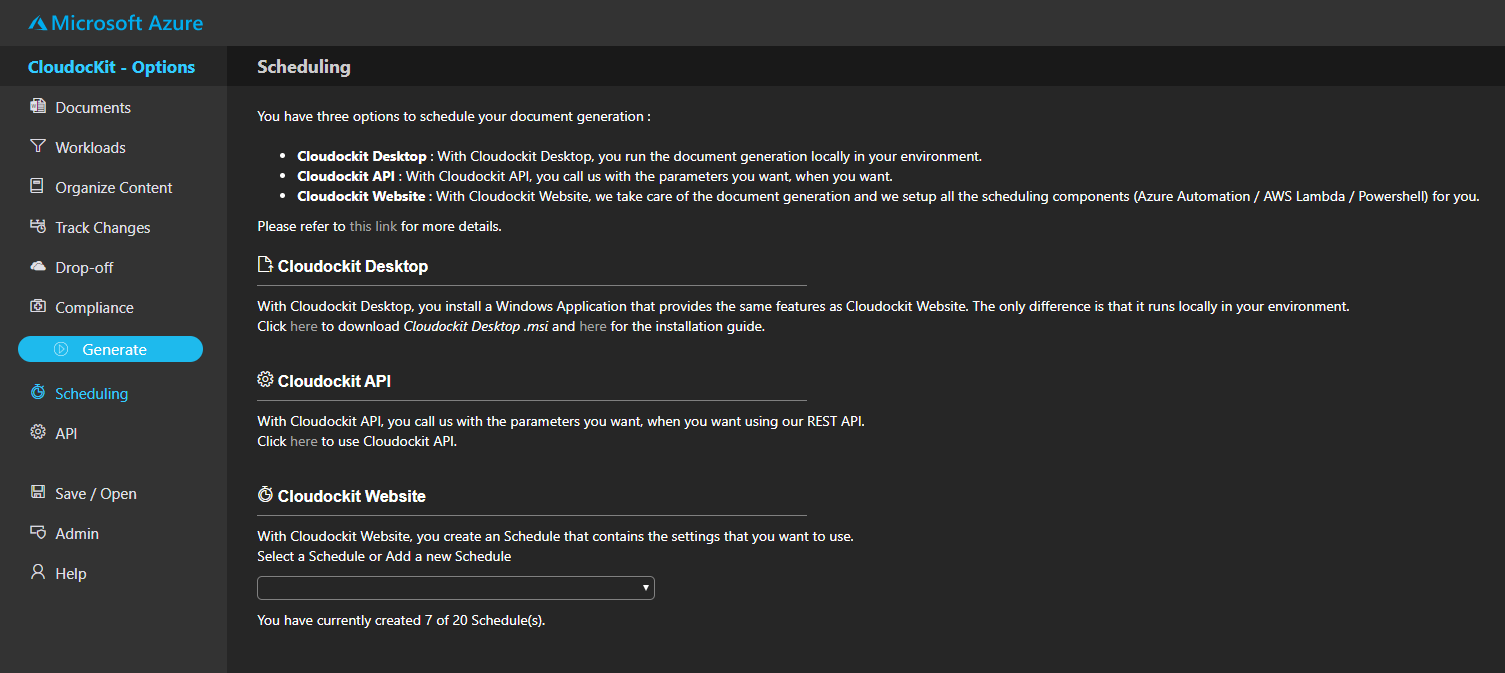Click 'here' to download Cloudockit Desktop .msi
The image size is (1505, 673).
point(304,326)
